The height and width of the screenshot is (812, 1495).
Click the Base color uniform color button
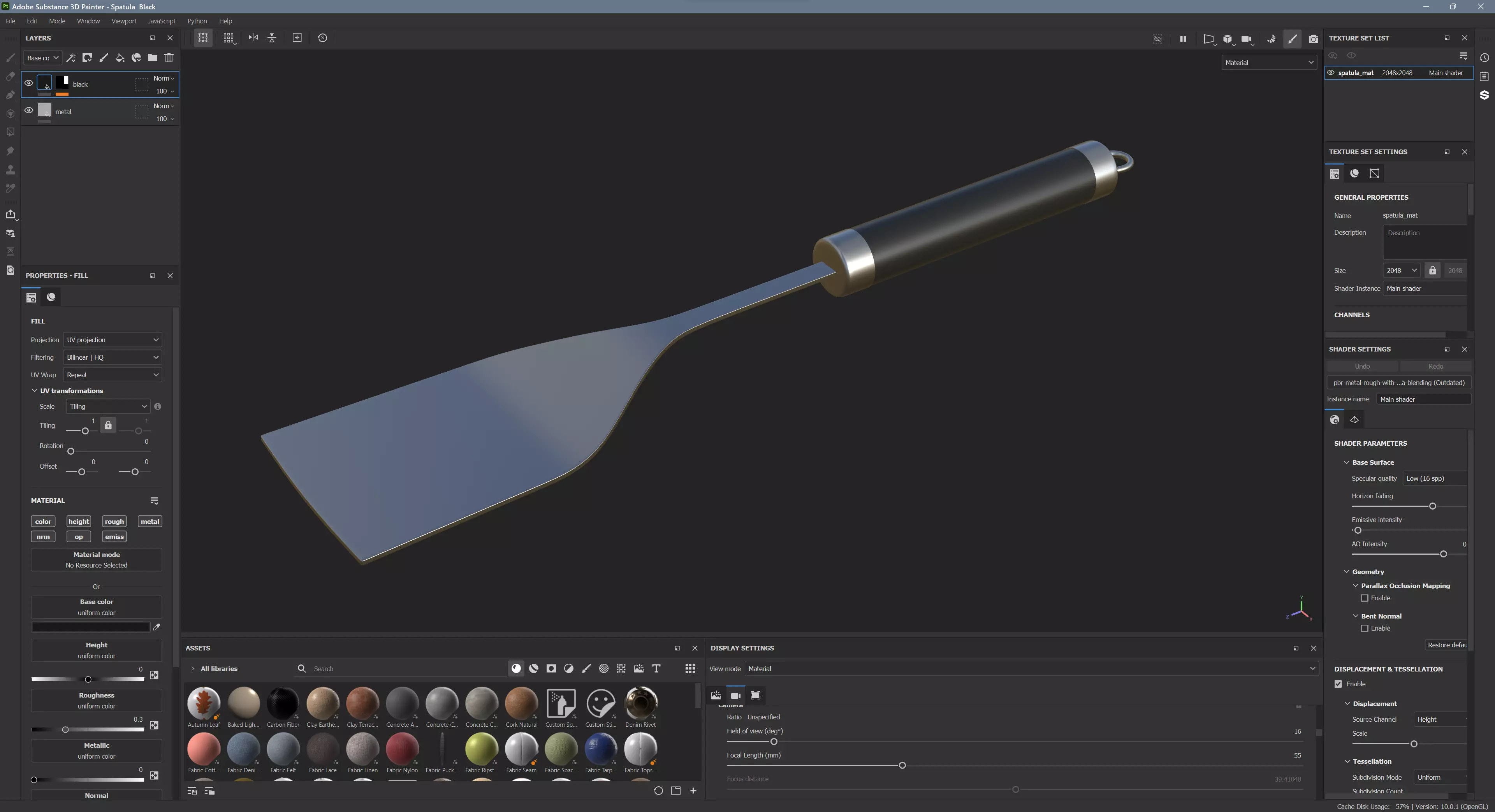point(96,607)
